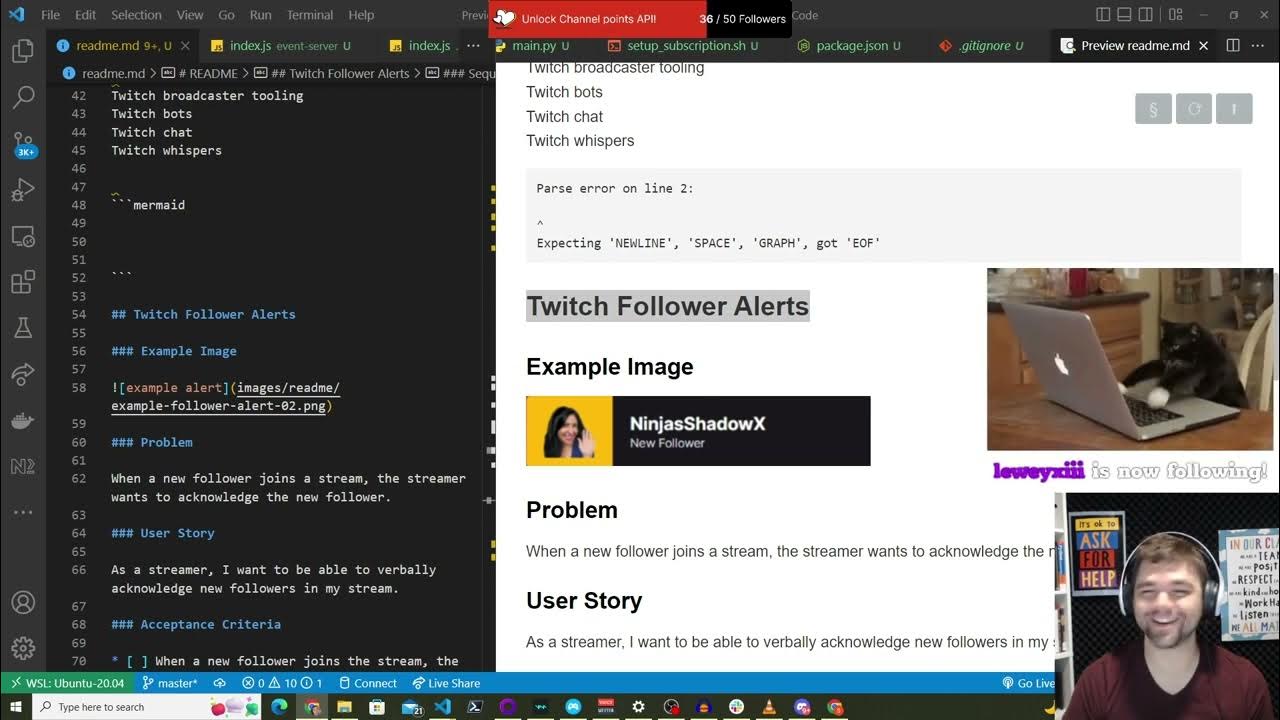Open Microsoft Edge from taskbar
Screen dimensions: 1280x720
pyautogui.click(x=279, y=707)
